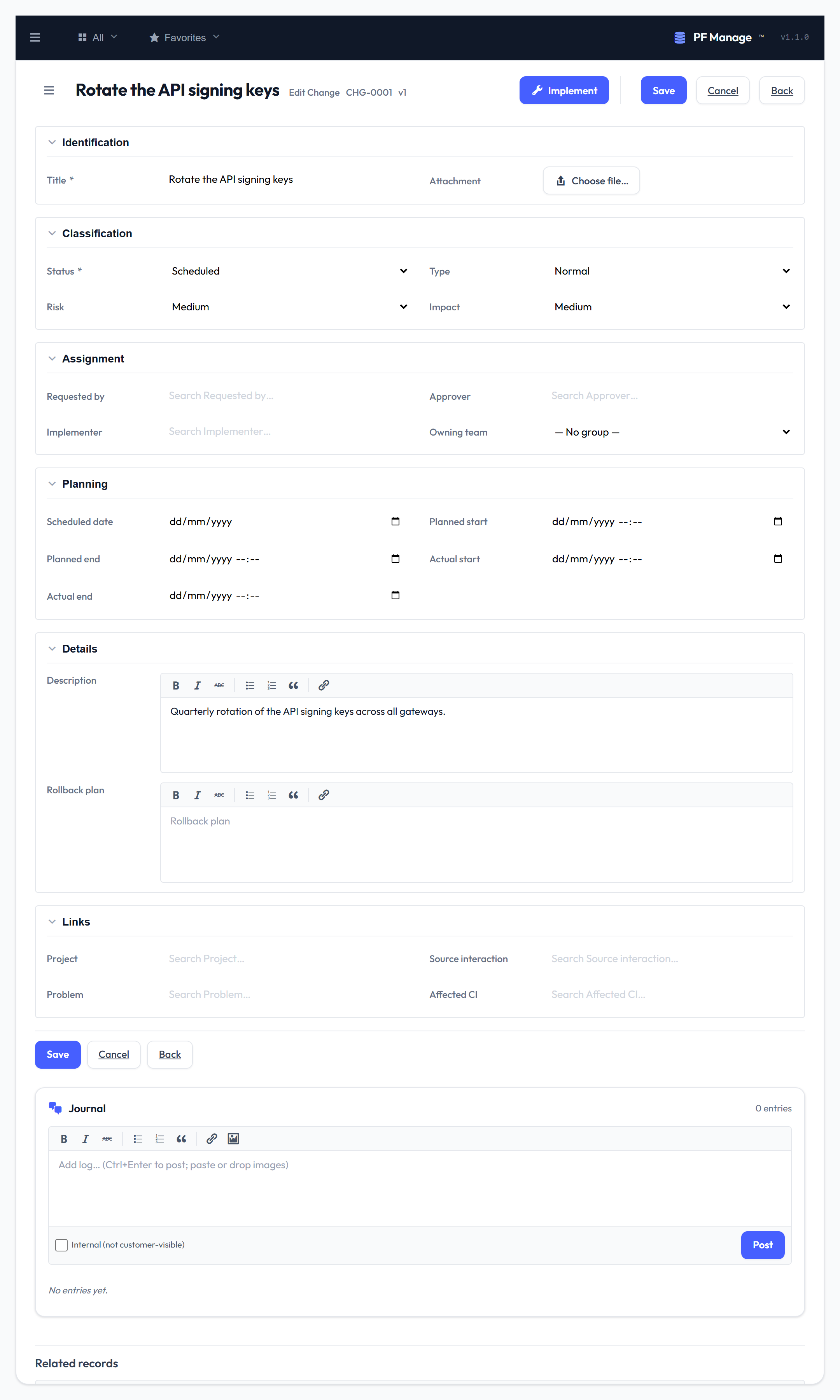Click the top Save button
Screen dimensions: 840x1400
663,91
